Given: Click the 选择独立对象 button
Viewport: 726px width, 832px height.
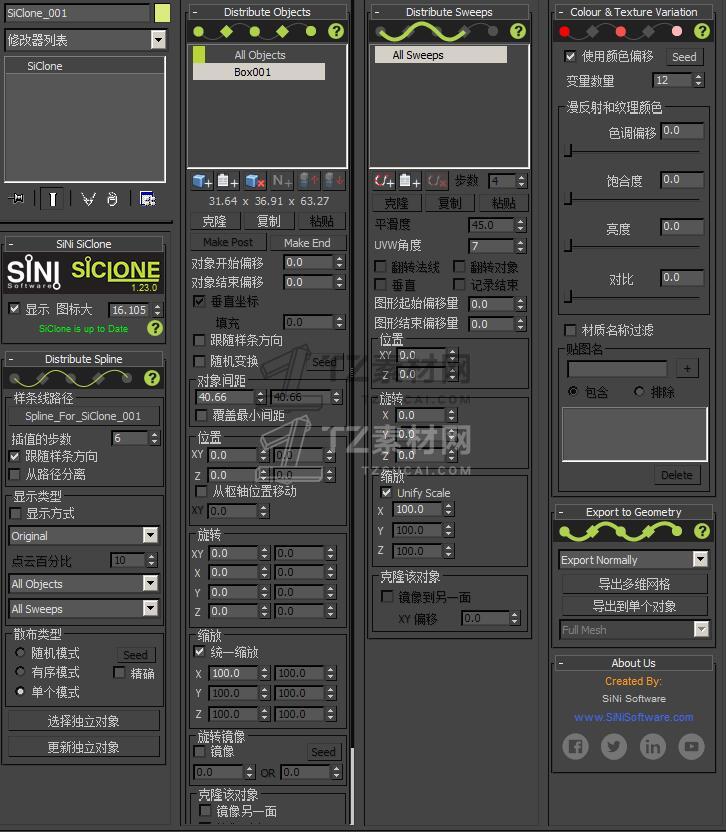Looking at the screenshot, I should coord(83,721).
